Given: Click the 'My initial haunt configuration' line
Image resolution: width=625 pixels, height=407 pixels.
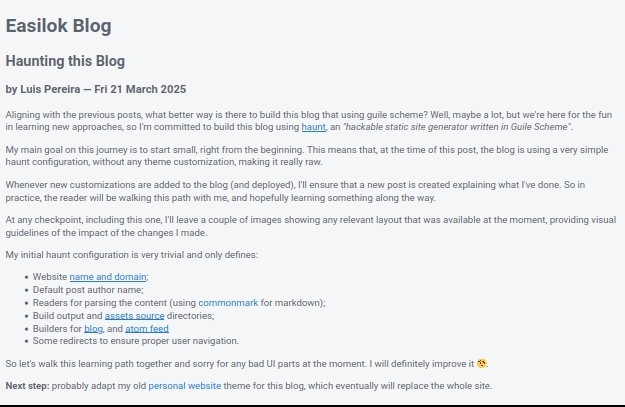Looking at the screenshot, I should (x=132, y=255).
